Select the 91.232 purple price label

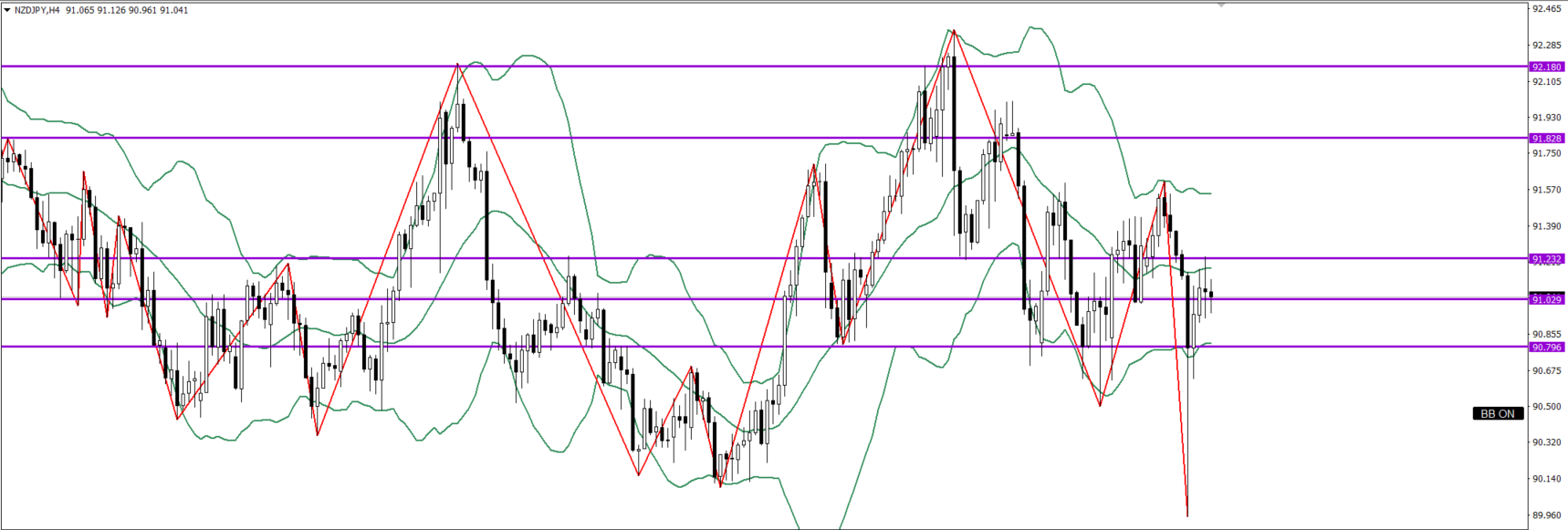[x=1546, y=259]
